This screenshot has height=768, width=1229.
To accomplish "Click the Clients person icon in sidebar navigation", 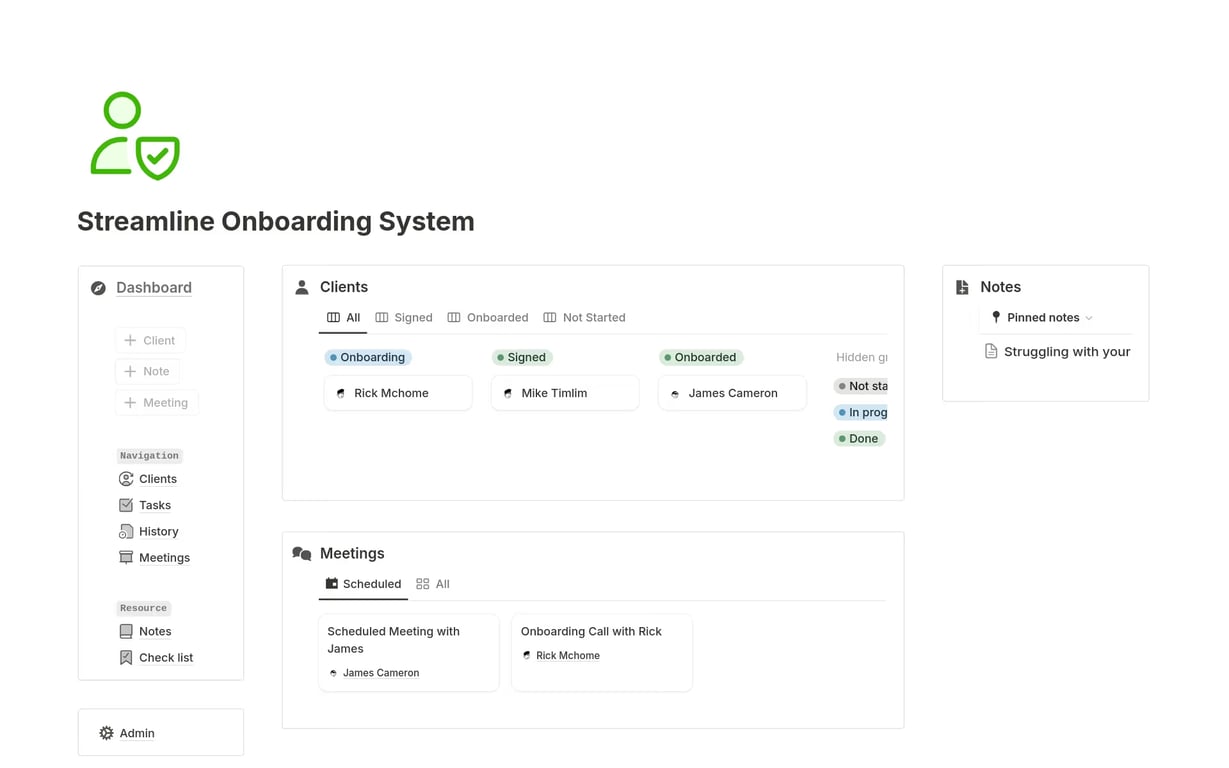I will [126, 479].
